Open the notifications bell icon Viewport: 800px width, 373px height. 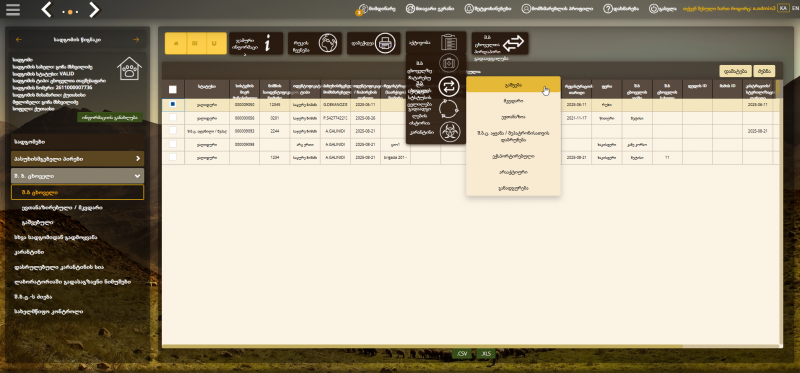point(469,9)
